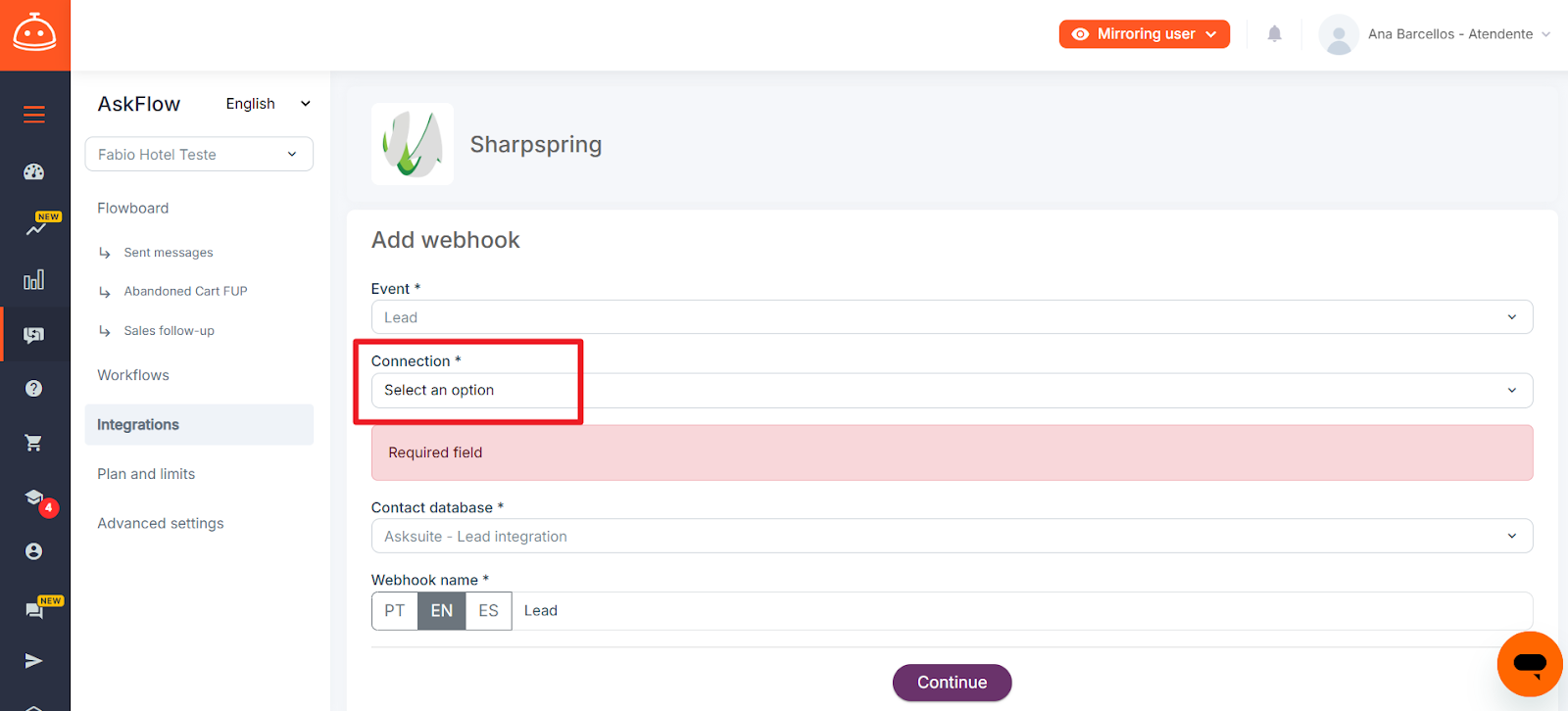
Task: Click the Sharpspring logo image
Action: [x=413, y=144]
